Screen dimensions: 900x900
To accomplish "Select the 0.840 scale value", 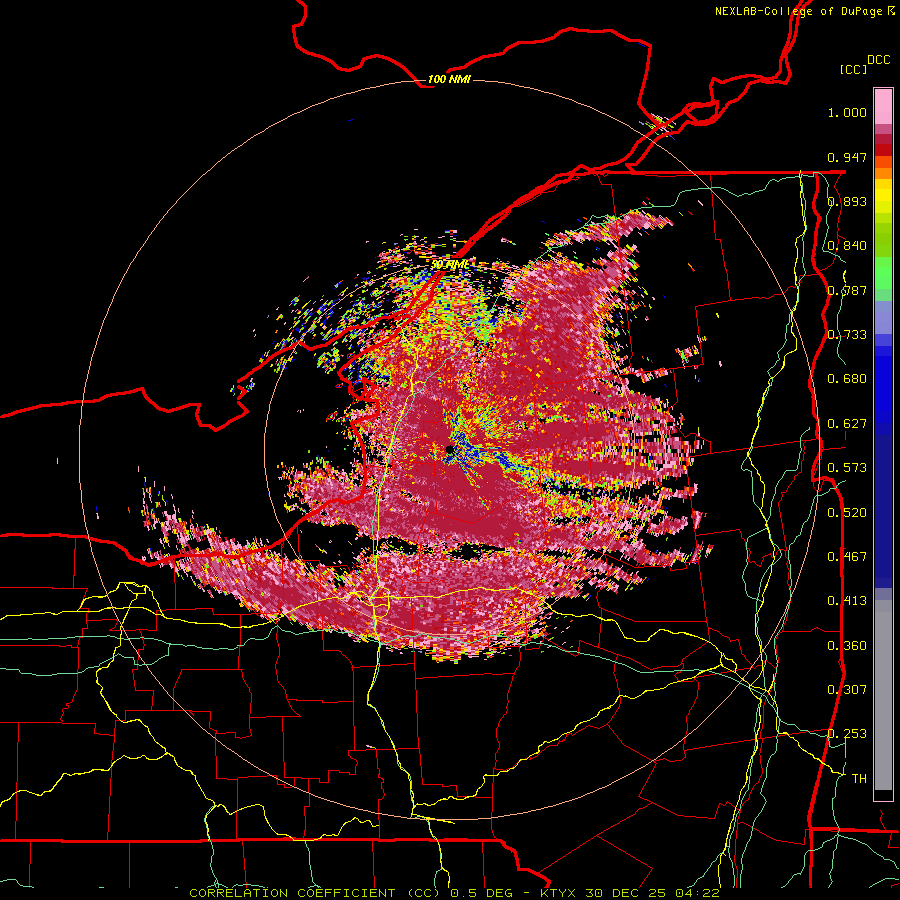I will [847, 246].
